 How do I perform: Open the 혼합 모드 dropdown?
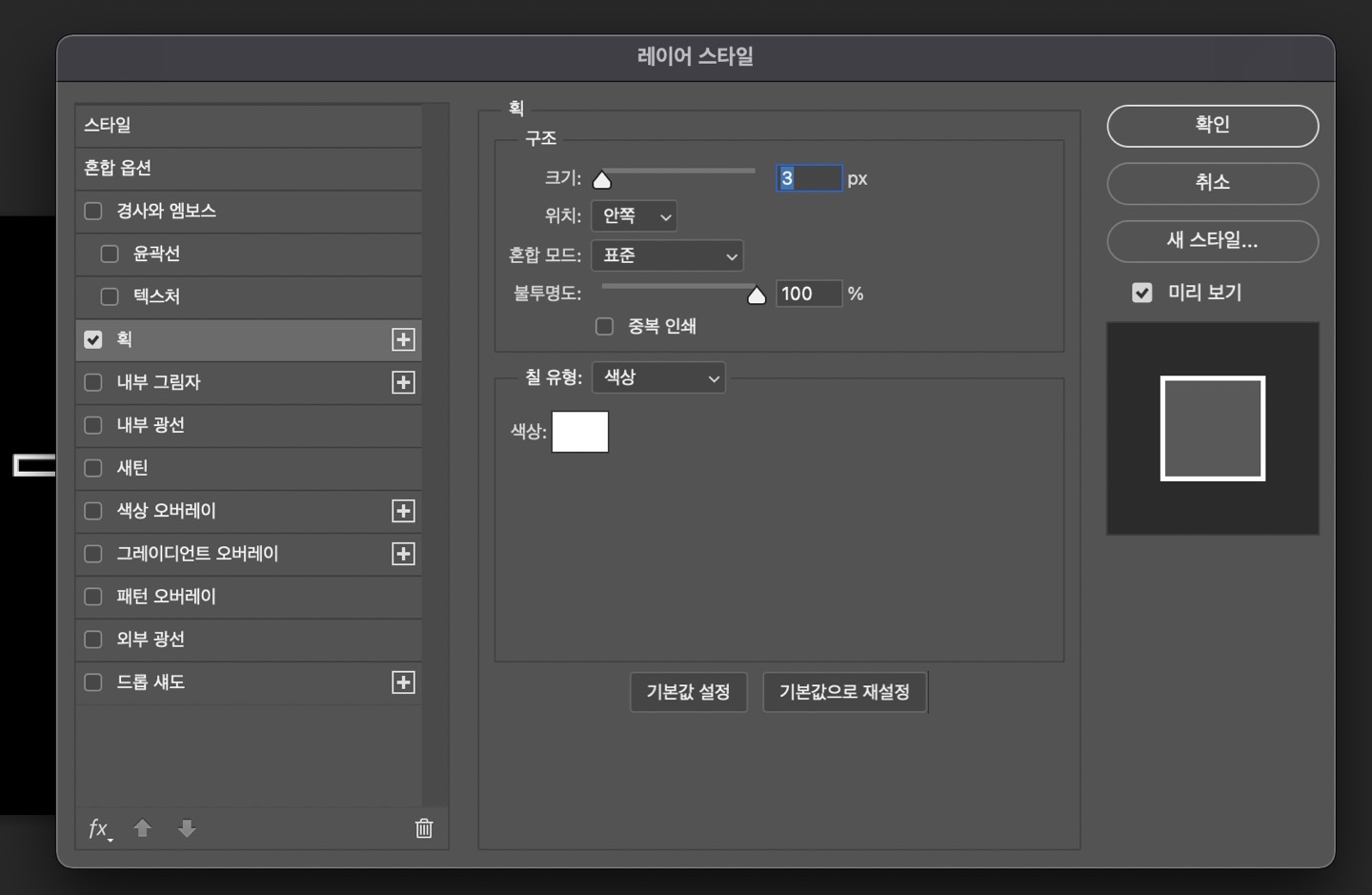tap(667, 255)
